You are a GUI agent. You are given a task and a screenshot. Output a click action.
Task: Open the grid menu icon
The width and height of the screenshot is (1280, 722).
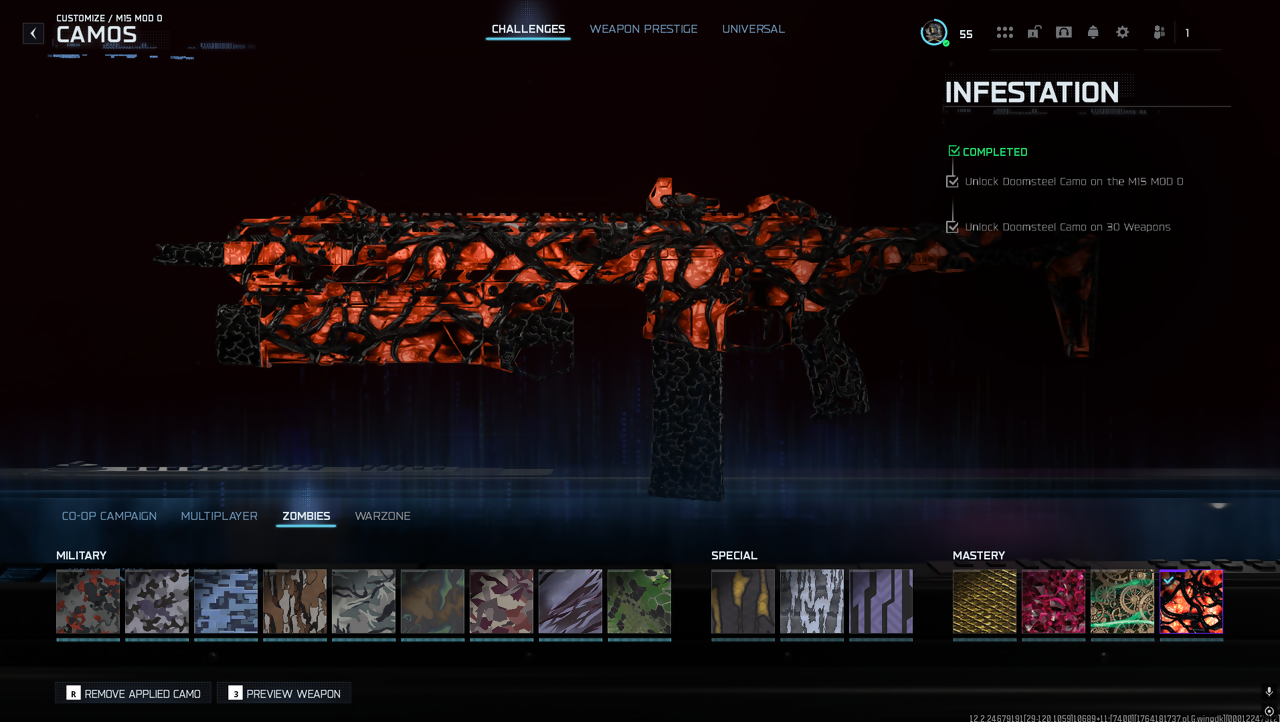click(1004, 33)
